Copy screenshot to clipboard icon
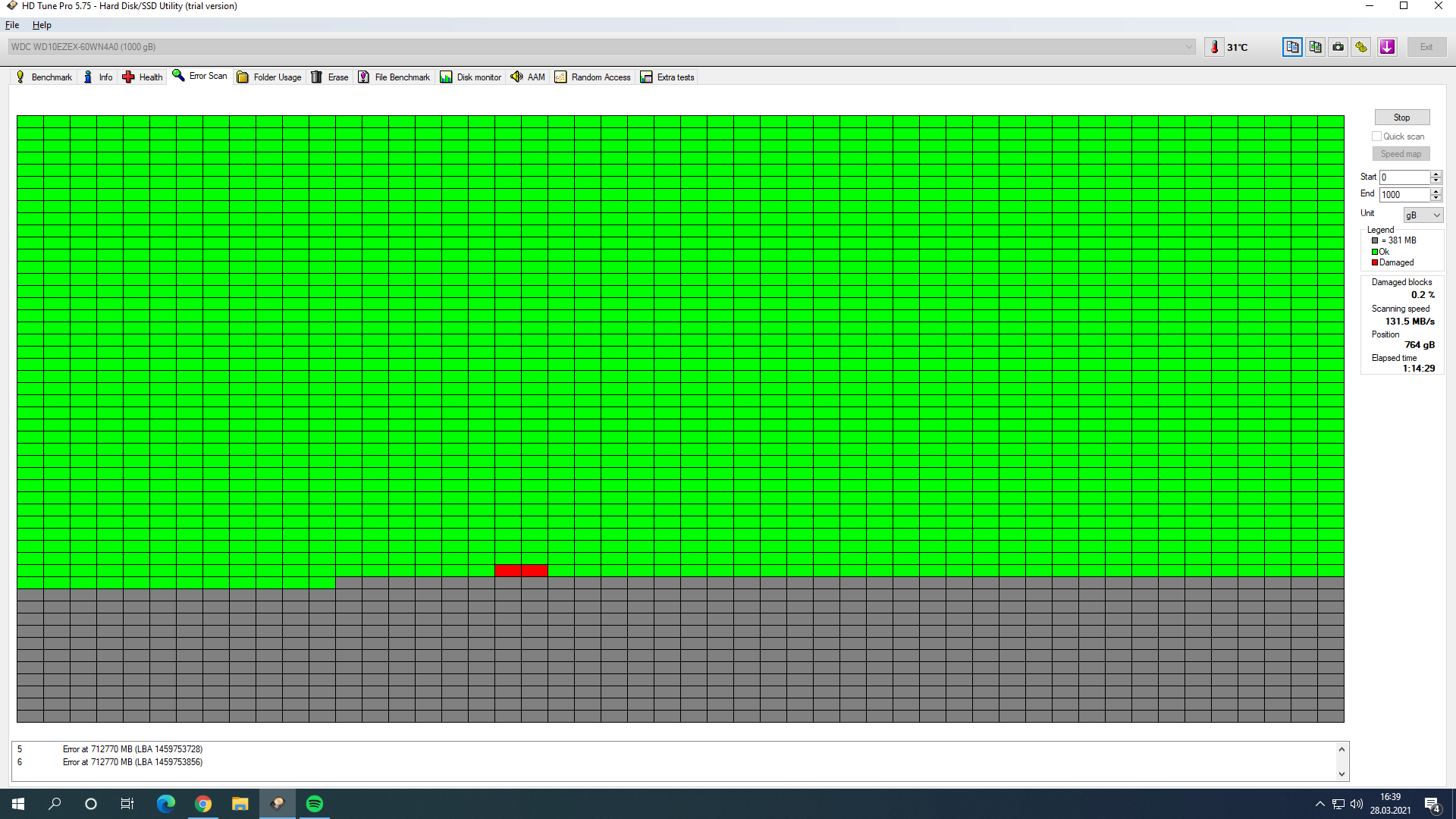Viewport: 1456px width, 819px height. [1315, 47]
